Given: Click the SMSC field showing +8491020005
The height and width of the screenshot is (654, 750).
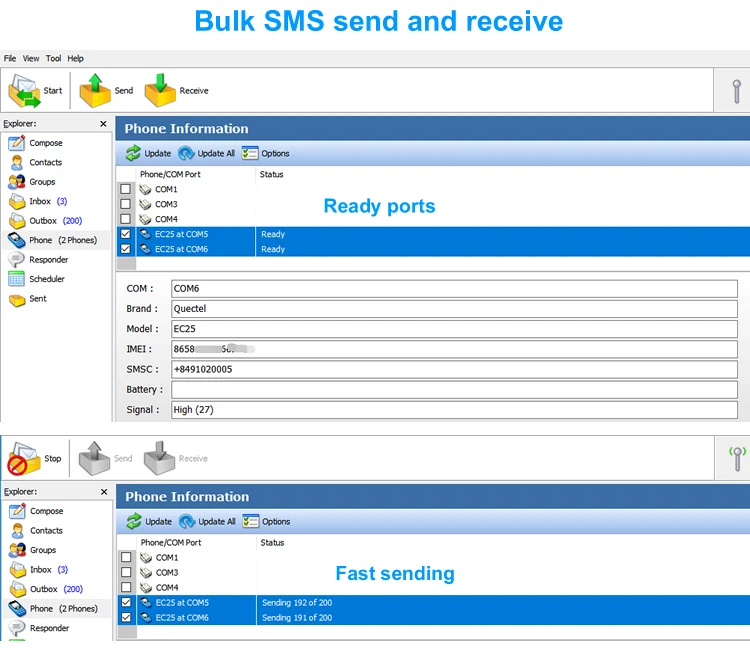Looking at the screenshot, I should pyautogui.click(x=453, y=369).
